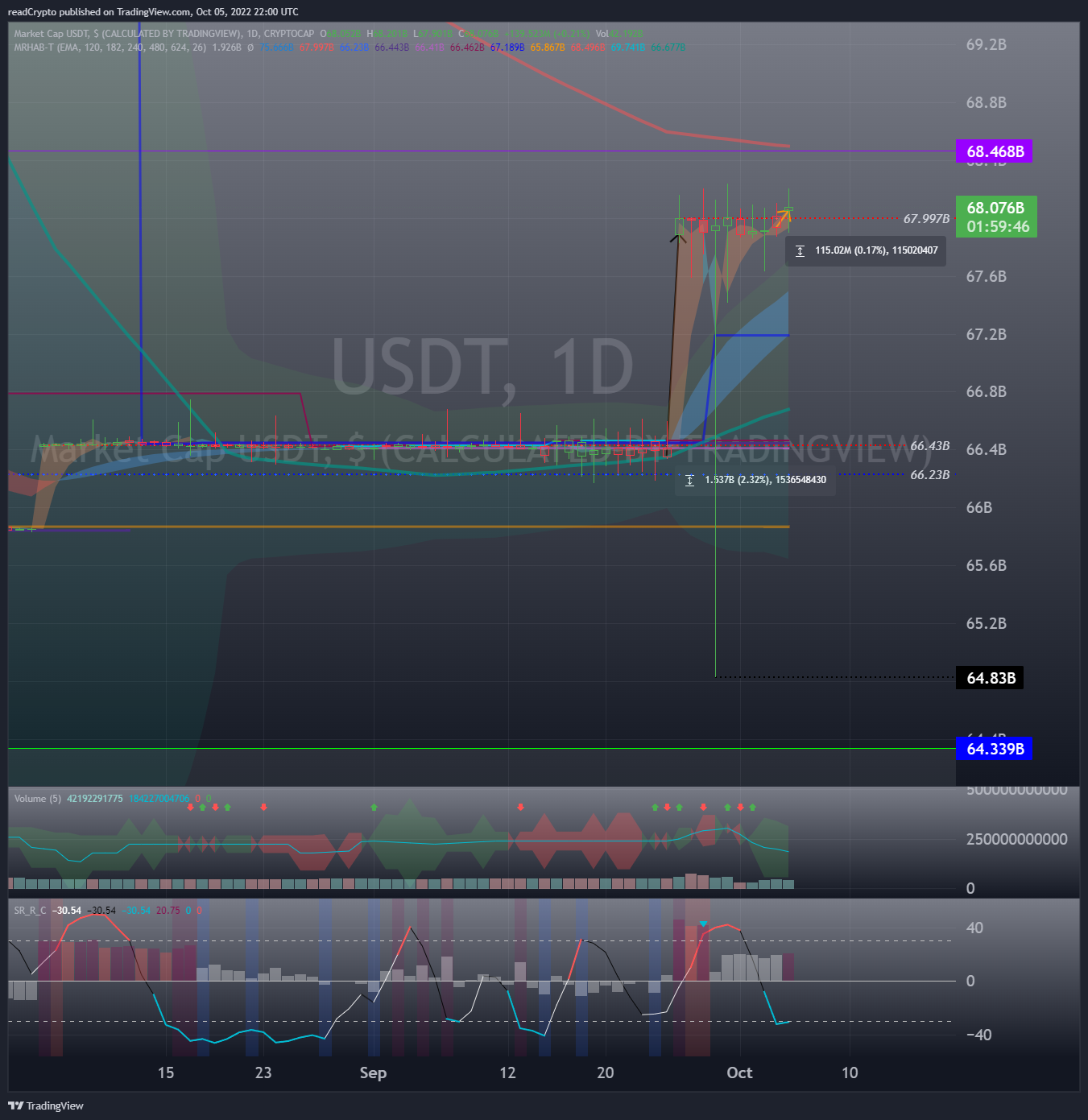Click the readCrypto published on TradingView.com header text
Screen dimensions: 1088x1120
pyautogui.click(x=153, y=12)
